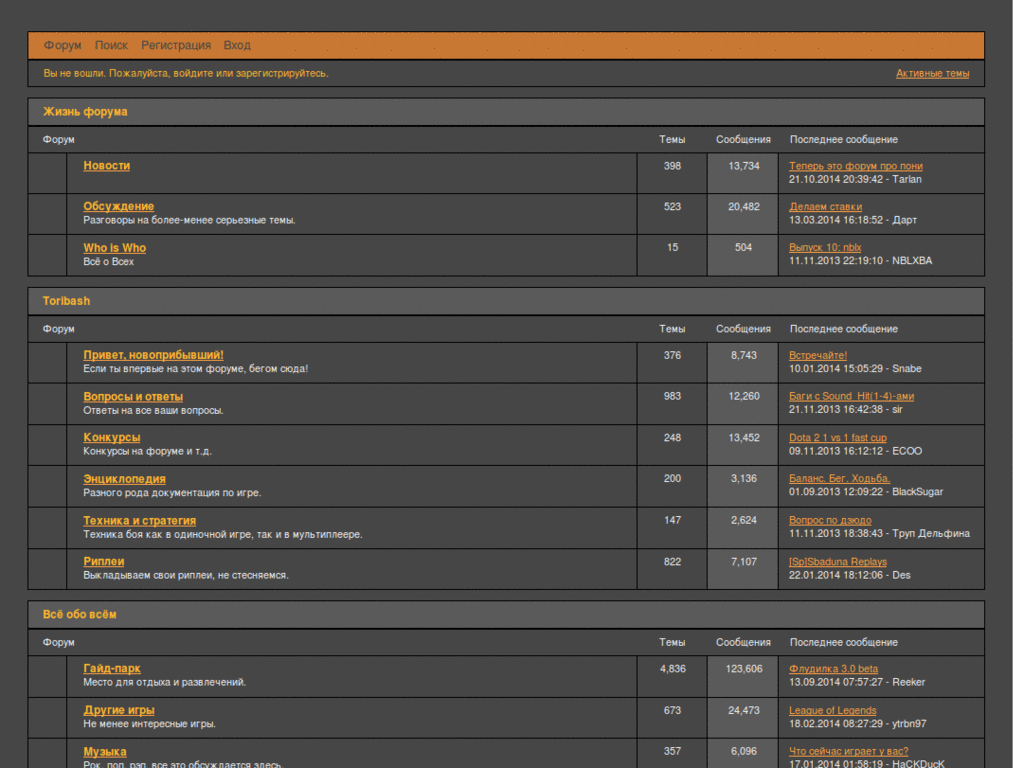Viewport: 1024px width, 768px height.
Task: Click the Энциклопедия forum icon
Action: coord(48,485)
